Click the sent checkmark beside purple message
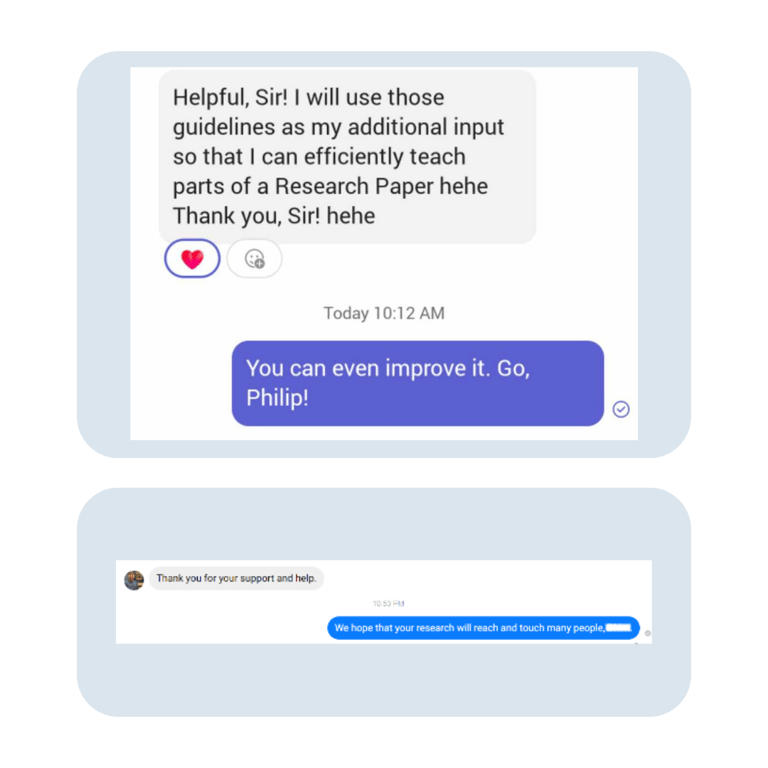This screenshot has width=768, height=768. click(x=621, y=409)
